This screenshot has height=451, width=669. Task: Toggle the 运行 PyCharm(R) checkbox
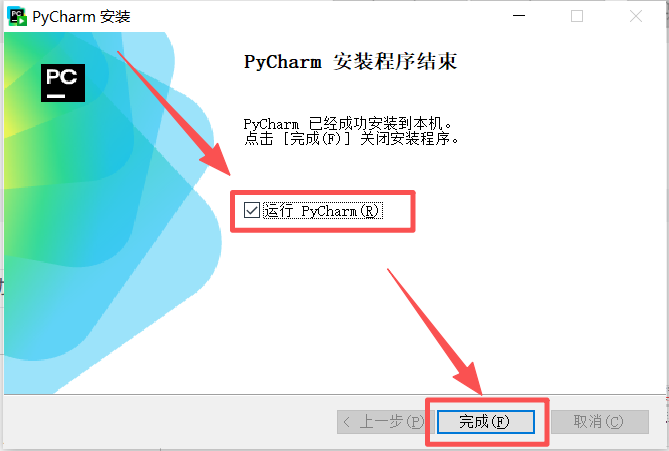click(251, 210)
